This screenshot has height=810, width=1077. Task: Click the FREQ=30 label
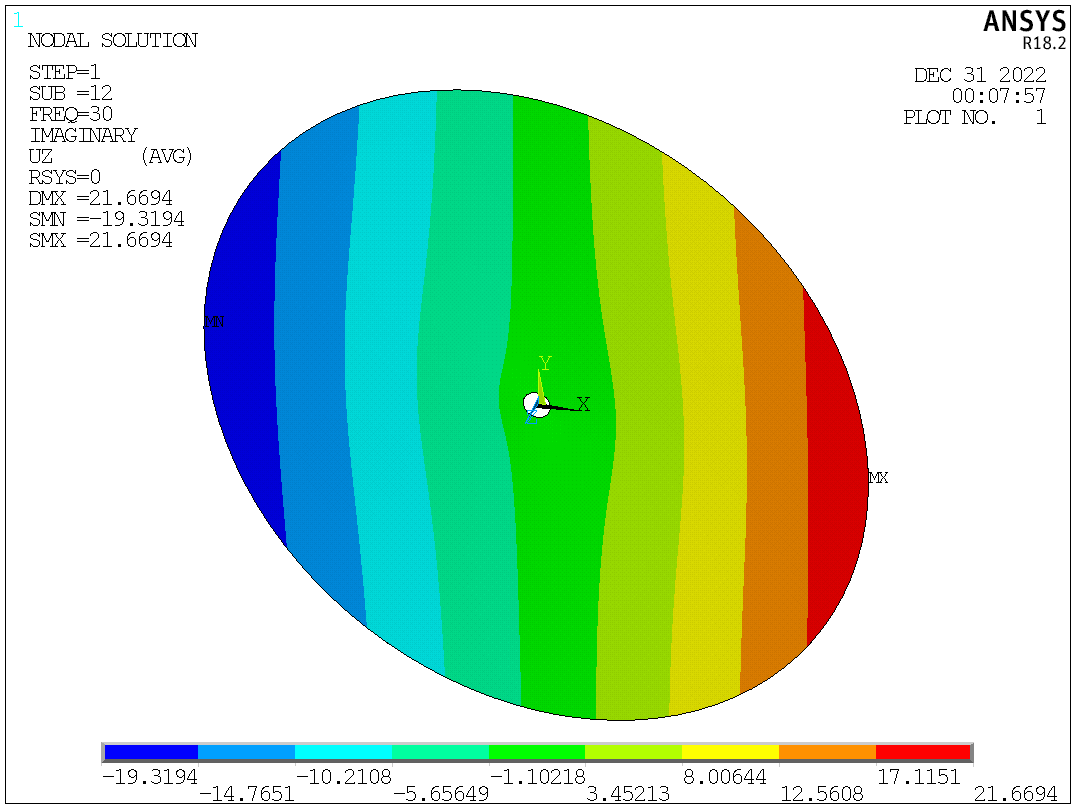(x=70, y=114)
